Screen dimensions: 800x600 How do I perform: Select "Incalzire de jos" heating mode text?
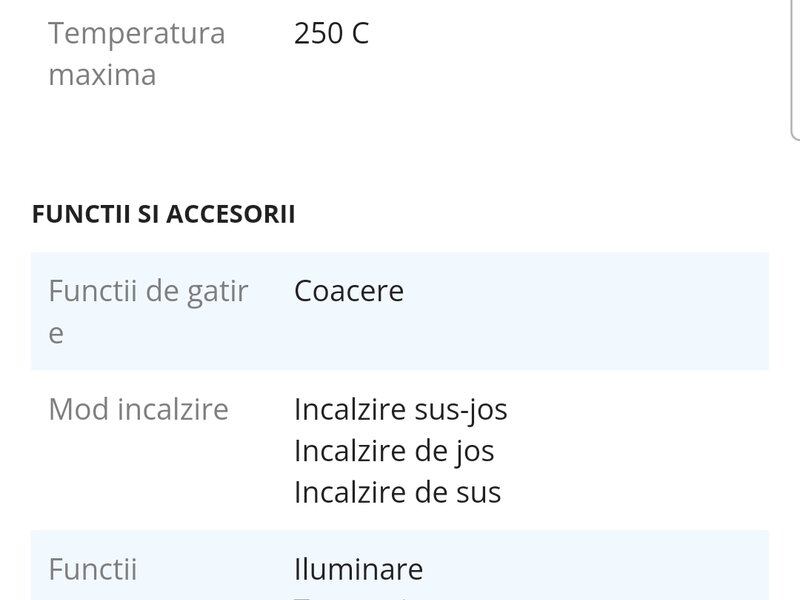pyautogui.click(x=394, y=451)
